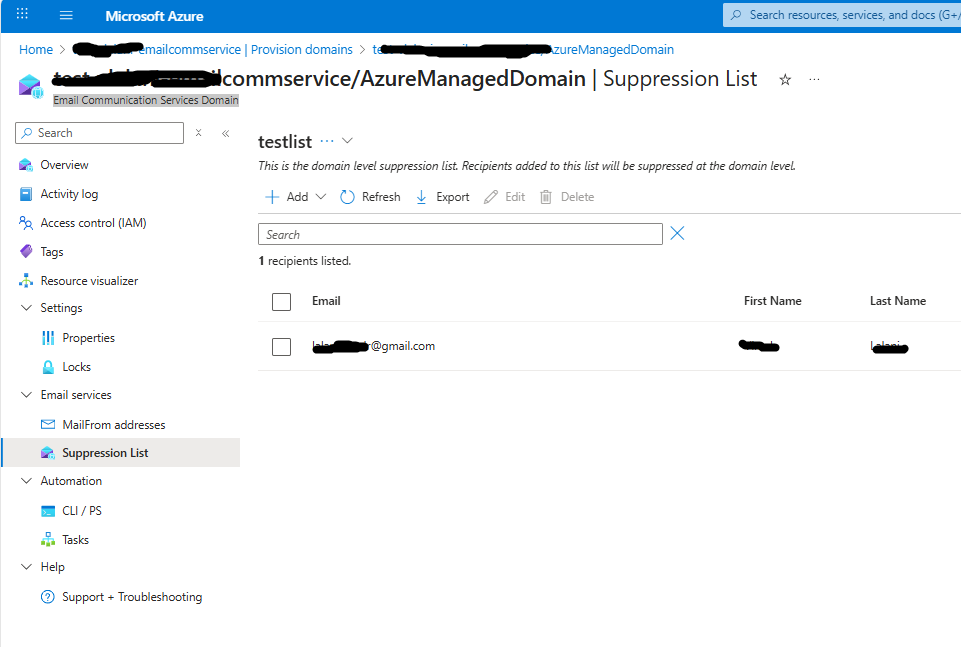Open the Overview menu item

pos(64,165)
